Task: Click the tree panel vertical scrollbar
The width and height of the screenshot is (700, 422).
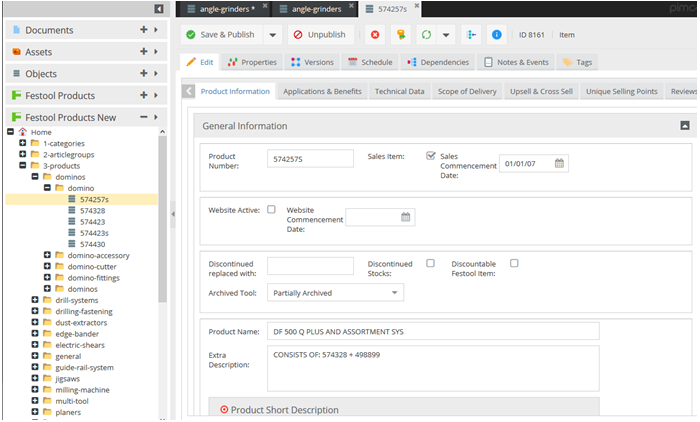Action: click(x=162, y=219)
